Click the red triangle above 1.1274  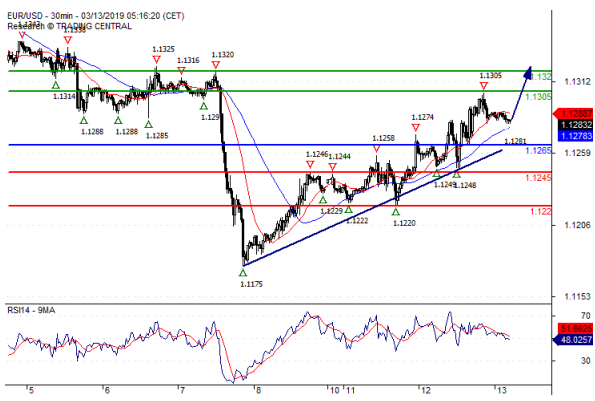click(x=416, y=127)
